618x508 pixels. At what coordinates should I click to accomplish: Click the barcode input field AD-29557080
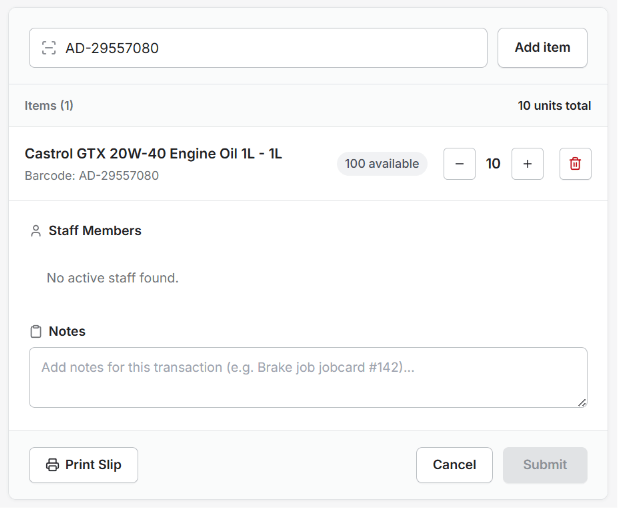258,48
